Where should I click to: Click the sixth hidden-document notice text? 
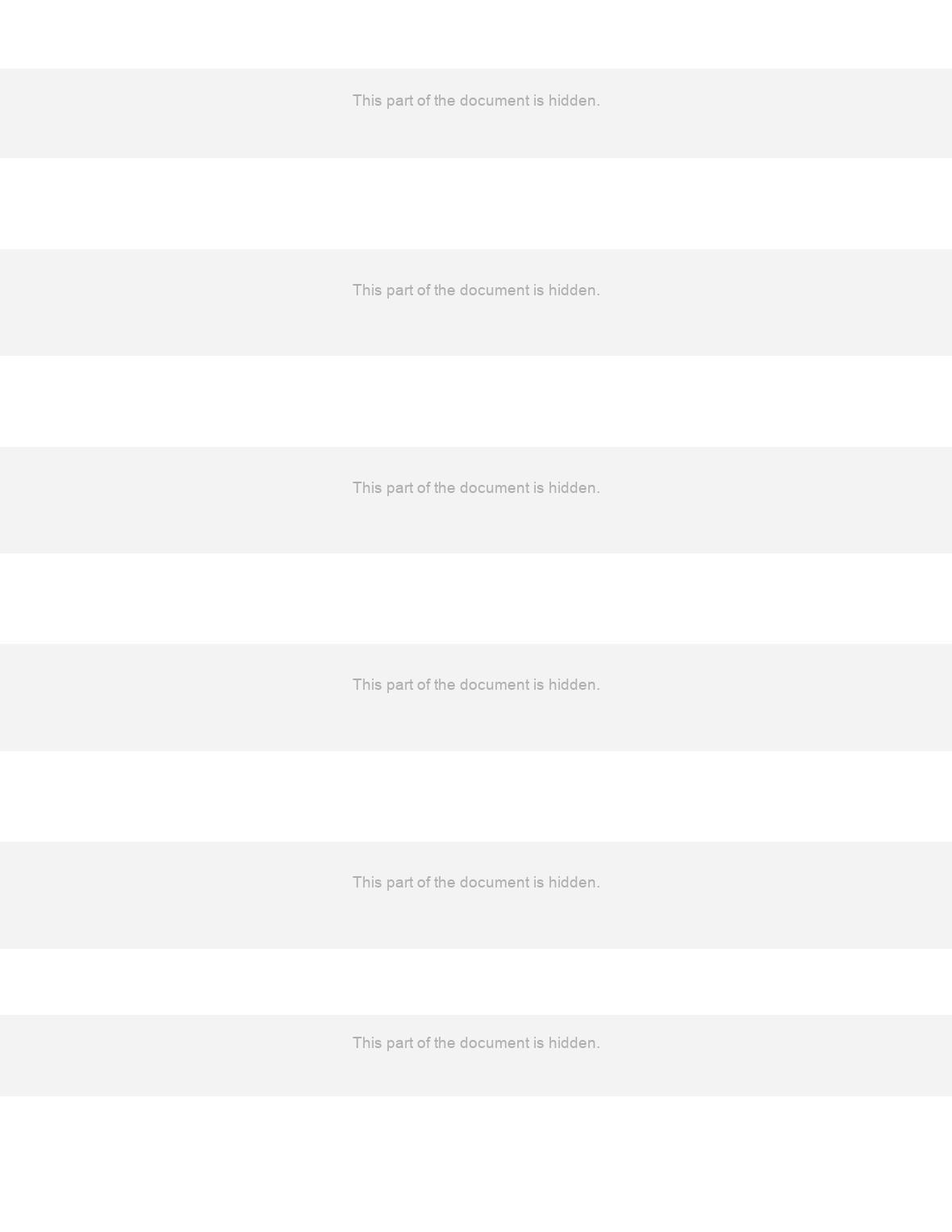(x=476, y=1043)
